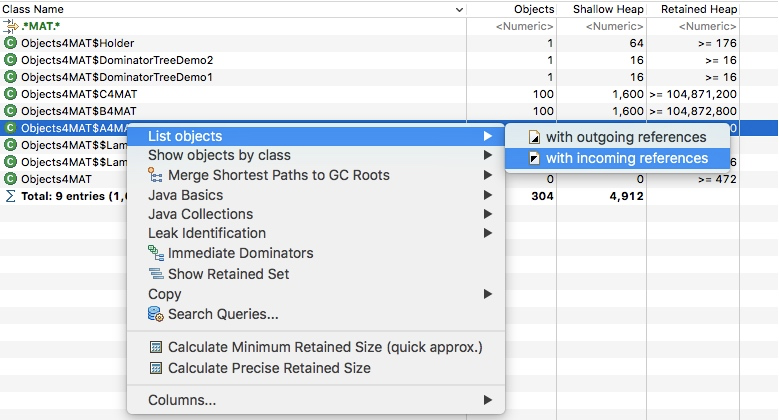This screenshot has width=779, height=420.
Task: Expand the Class Name column dropdown arrow
Action: tap(458, 9)
